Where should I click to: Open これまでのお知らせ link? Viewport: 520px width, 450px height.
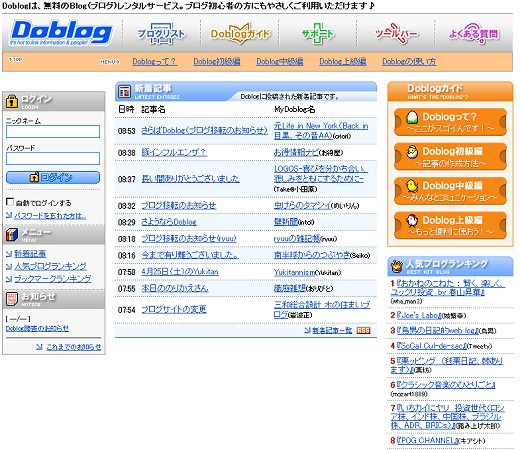coord(73,347)
